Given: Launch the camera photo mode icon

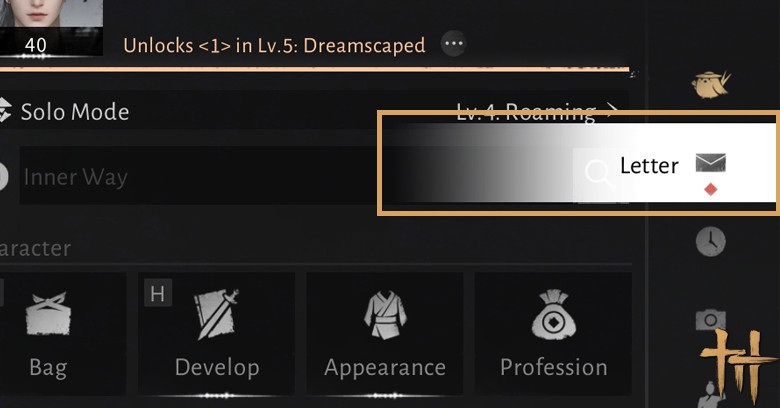Looking at the screenshot, I should [x=710, y=319].
